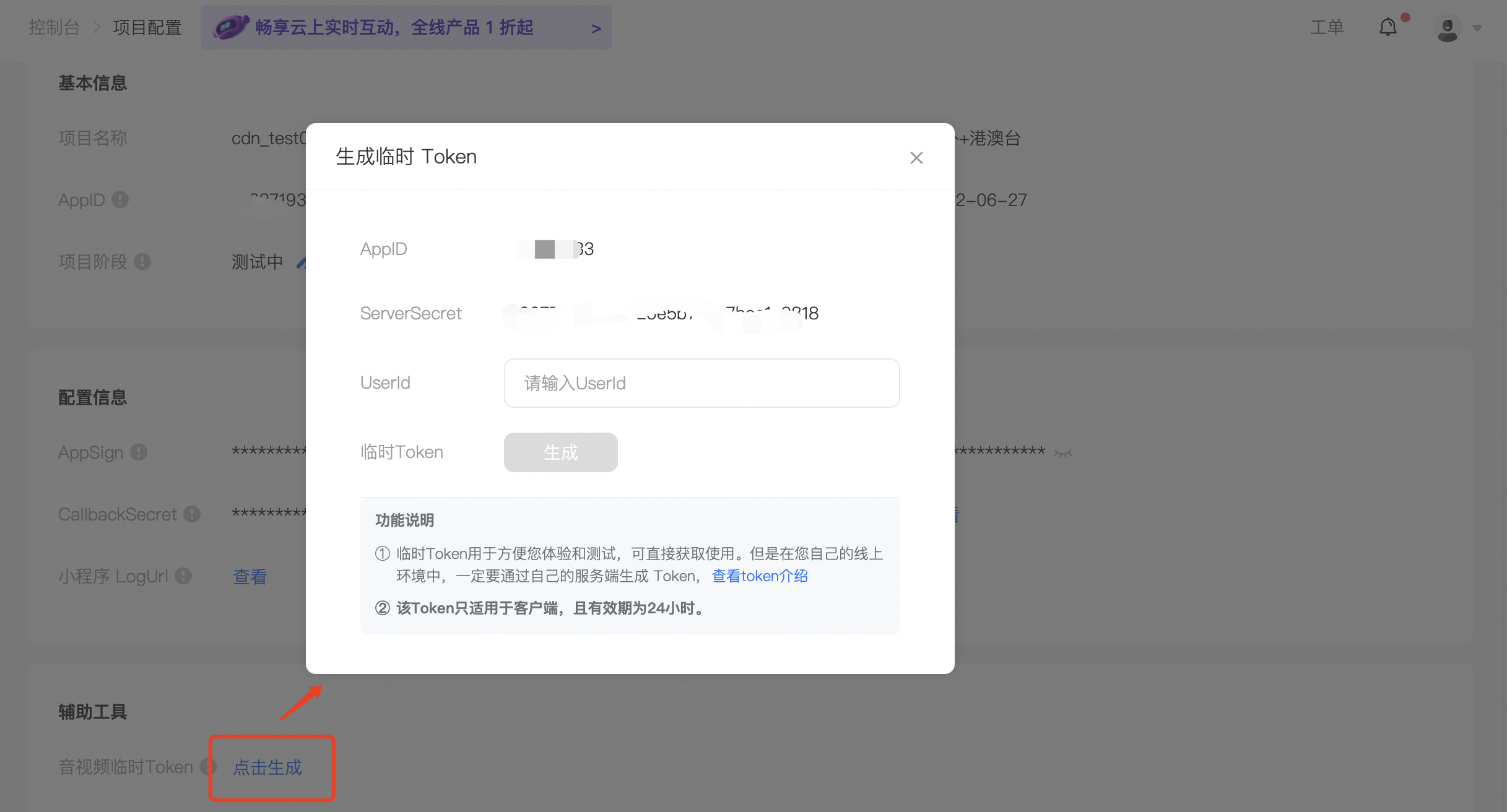Click the banner's right arrow chevron
Image resolution: width=1507 pixels, height=812 pixels.
[x=596, y=28]
